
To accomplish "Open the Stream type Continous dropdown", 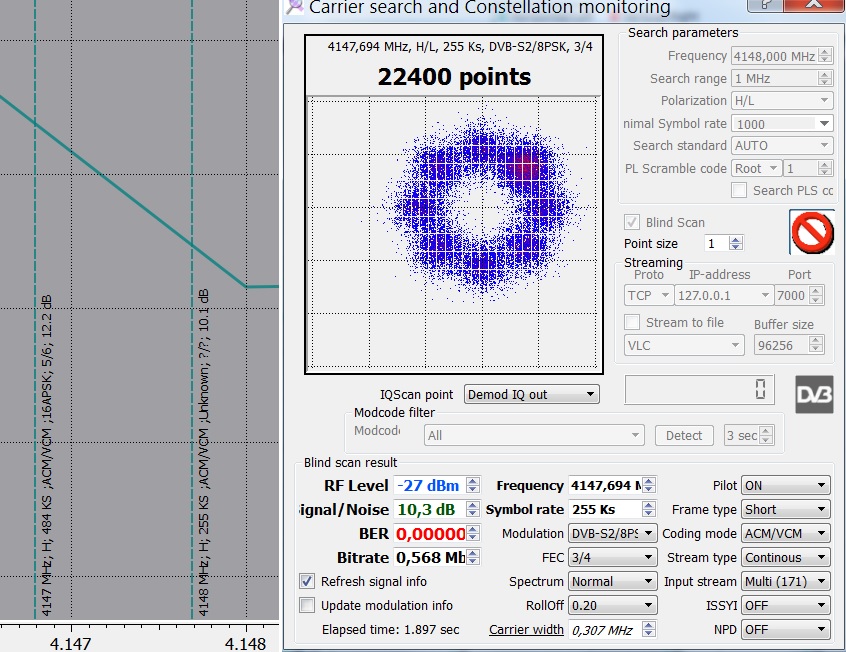I will point(786,558).
